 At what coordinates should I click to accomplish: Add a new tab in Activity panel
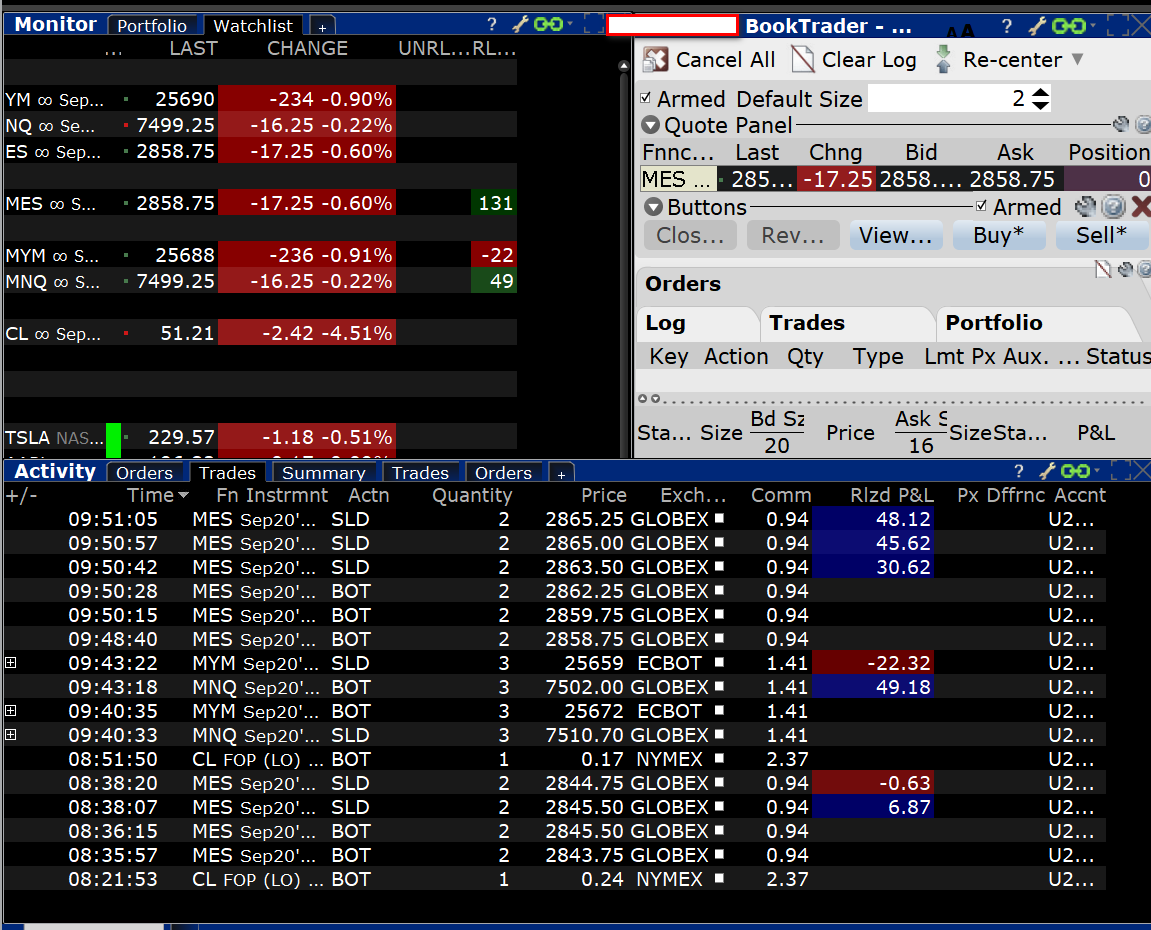[x=561, y=473]
